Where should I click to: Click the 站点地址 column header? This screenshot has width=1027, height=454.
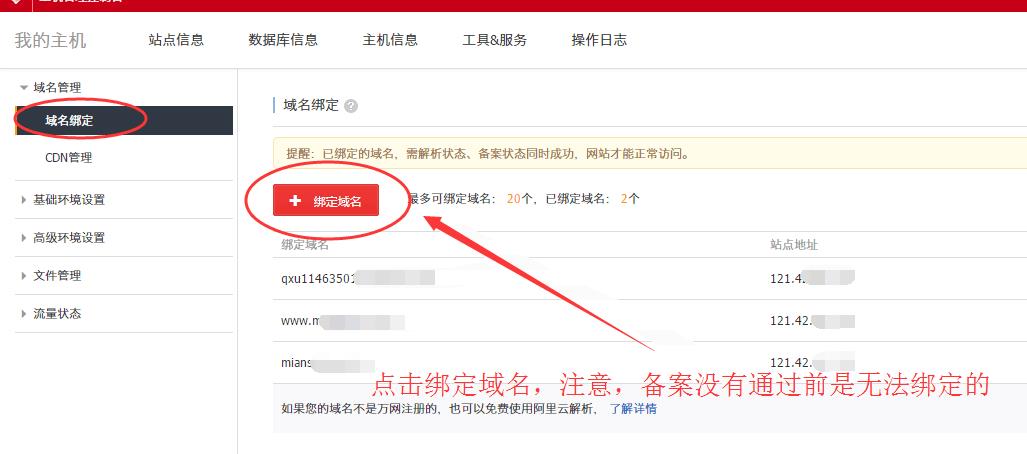click(x=794, y=245)
